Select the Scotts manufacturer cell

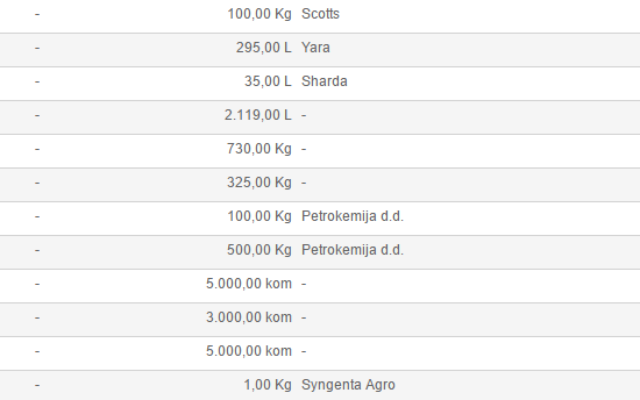click(320, 14)
